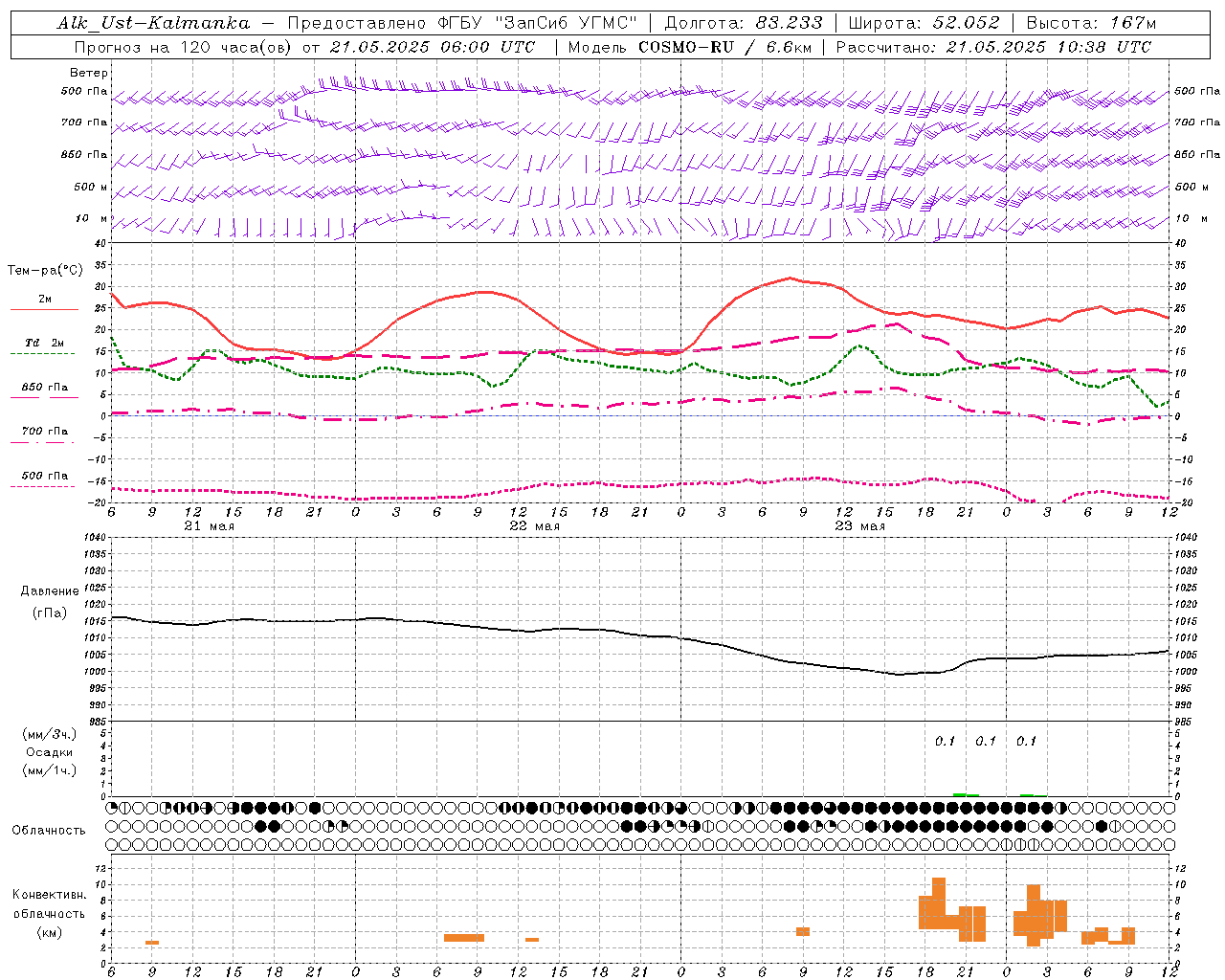Click the 22 мая date label
The image size is (1225, 980).
point(535,526)
